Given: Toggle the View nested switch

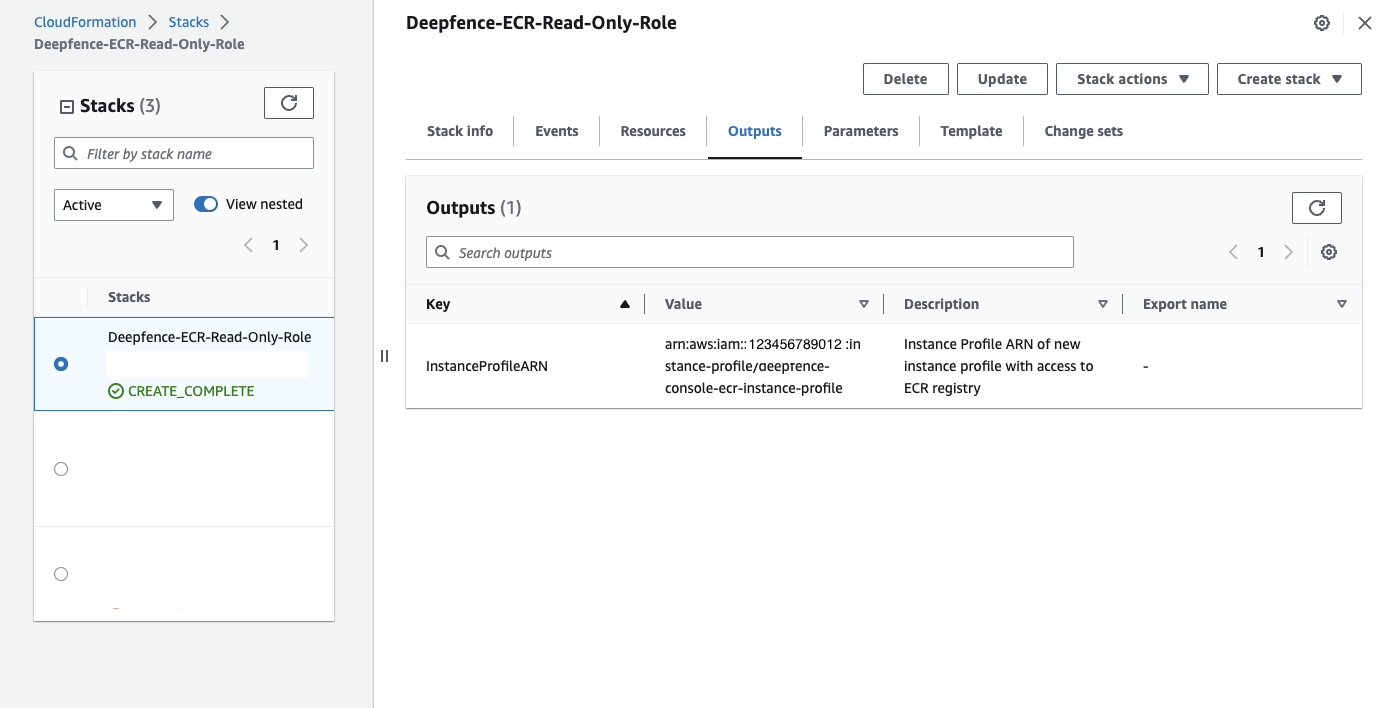Looking at the screenshot, I should [206, 204].
